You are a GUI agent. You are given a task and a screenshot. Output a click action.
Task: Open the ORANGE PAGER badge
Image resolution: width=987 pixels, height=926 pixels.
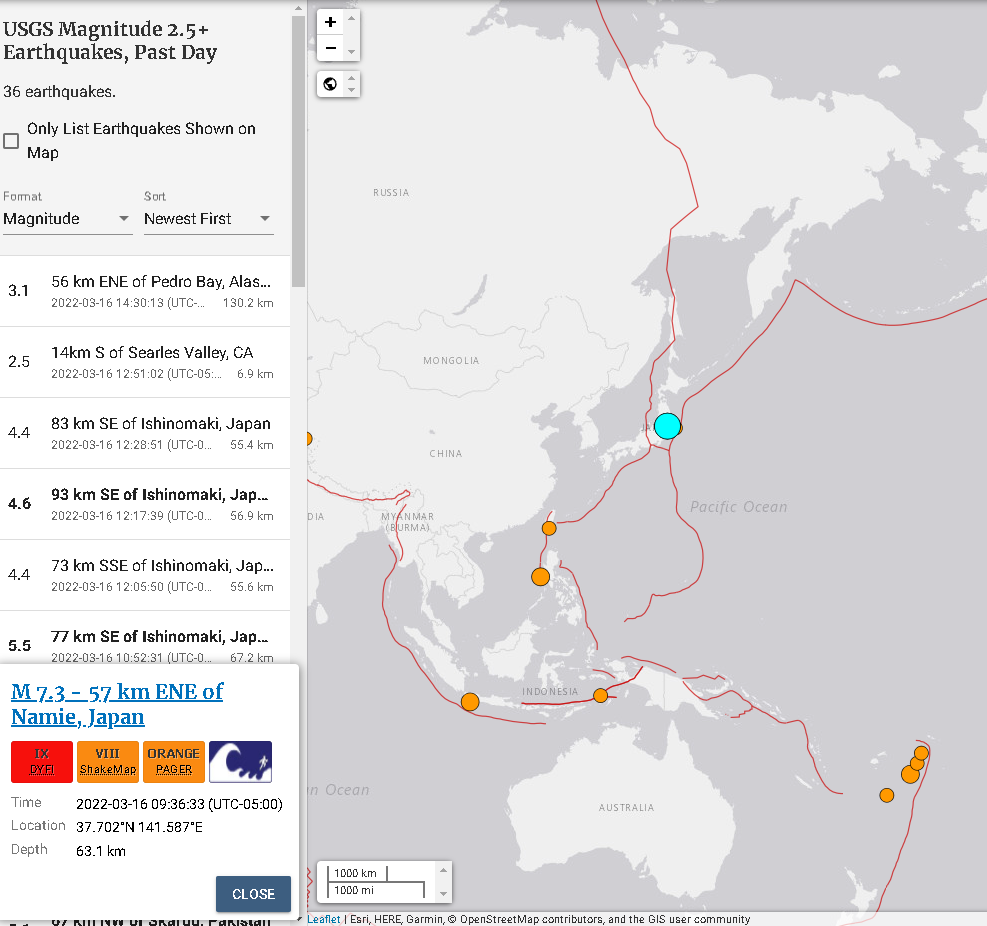pos(174,762)
